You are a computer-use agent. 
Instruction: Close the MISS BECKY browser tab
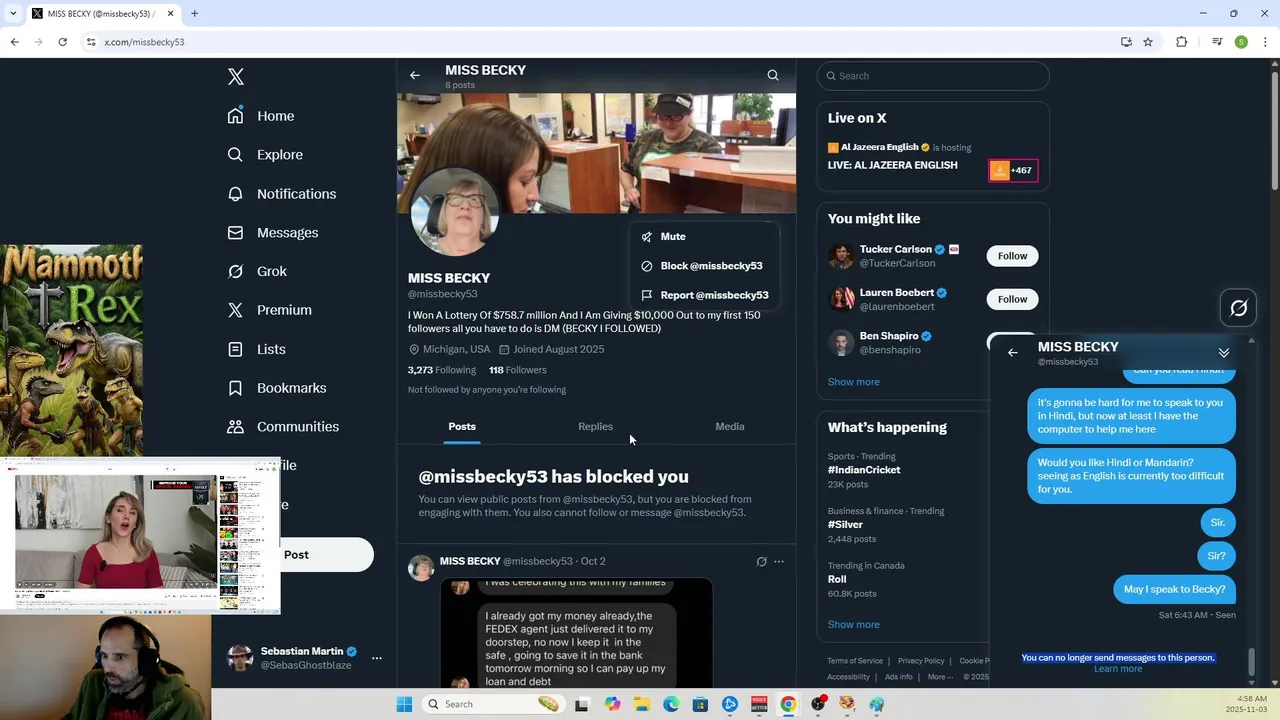pyautogui.click(x=170, y=13)
